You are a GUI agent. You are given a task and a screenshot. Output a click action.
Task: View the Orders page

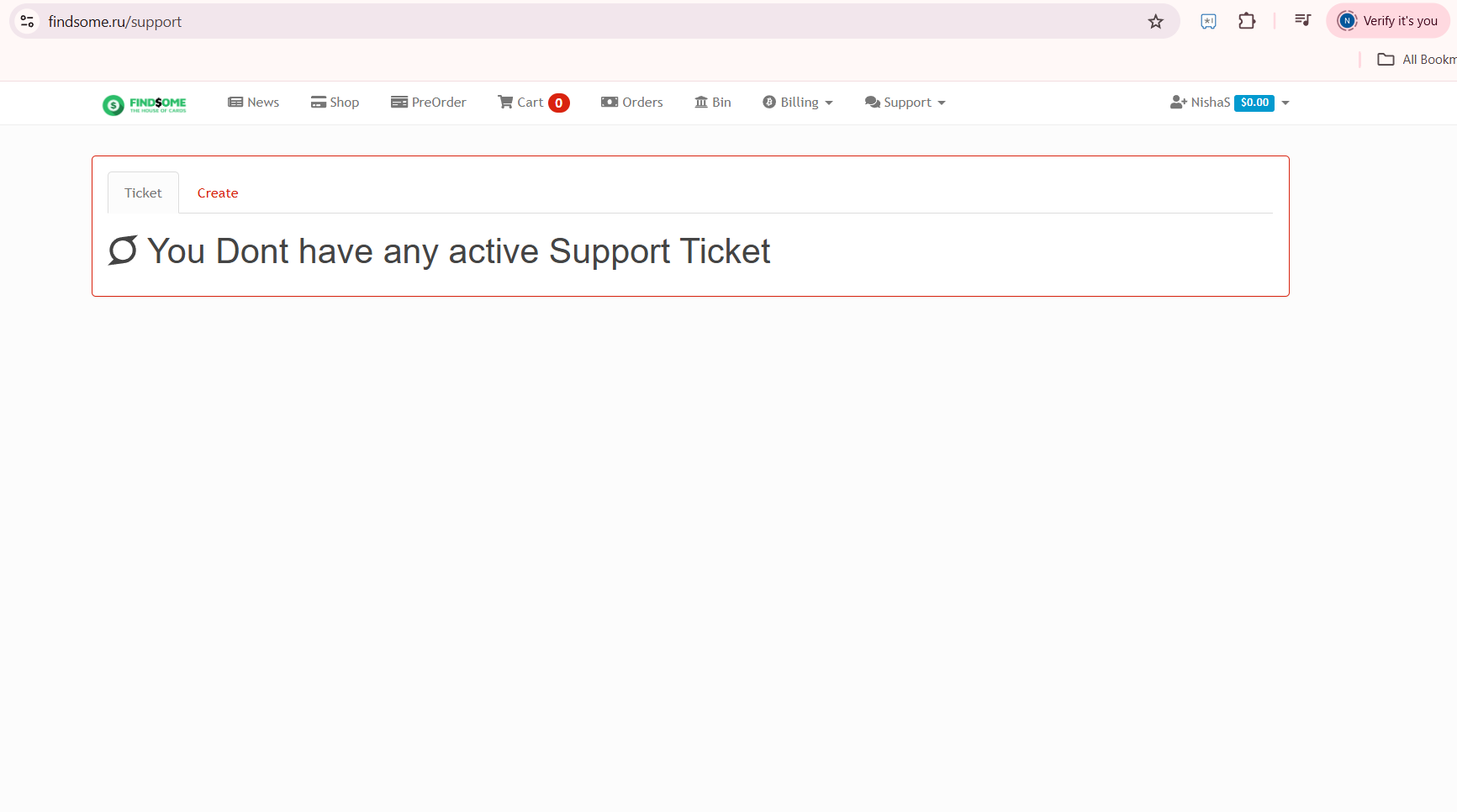(631, 103)
